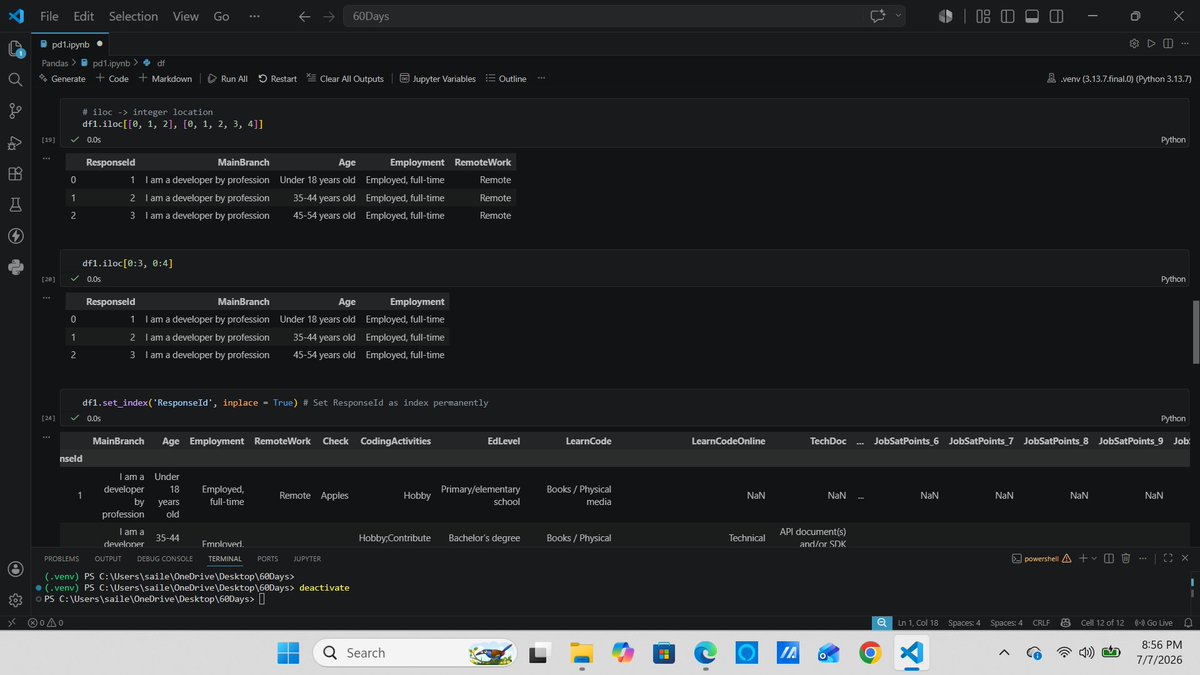1200x675 pixels.
Task: Open the remote window indicator in status bar
Action: (12, 622)
